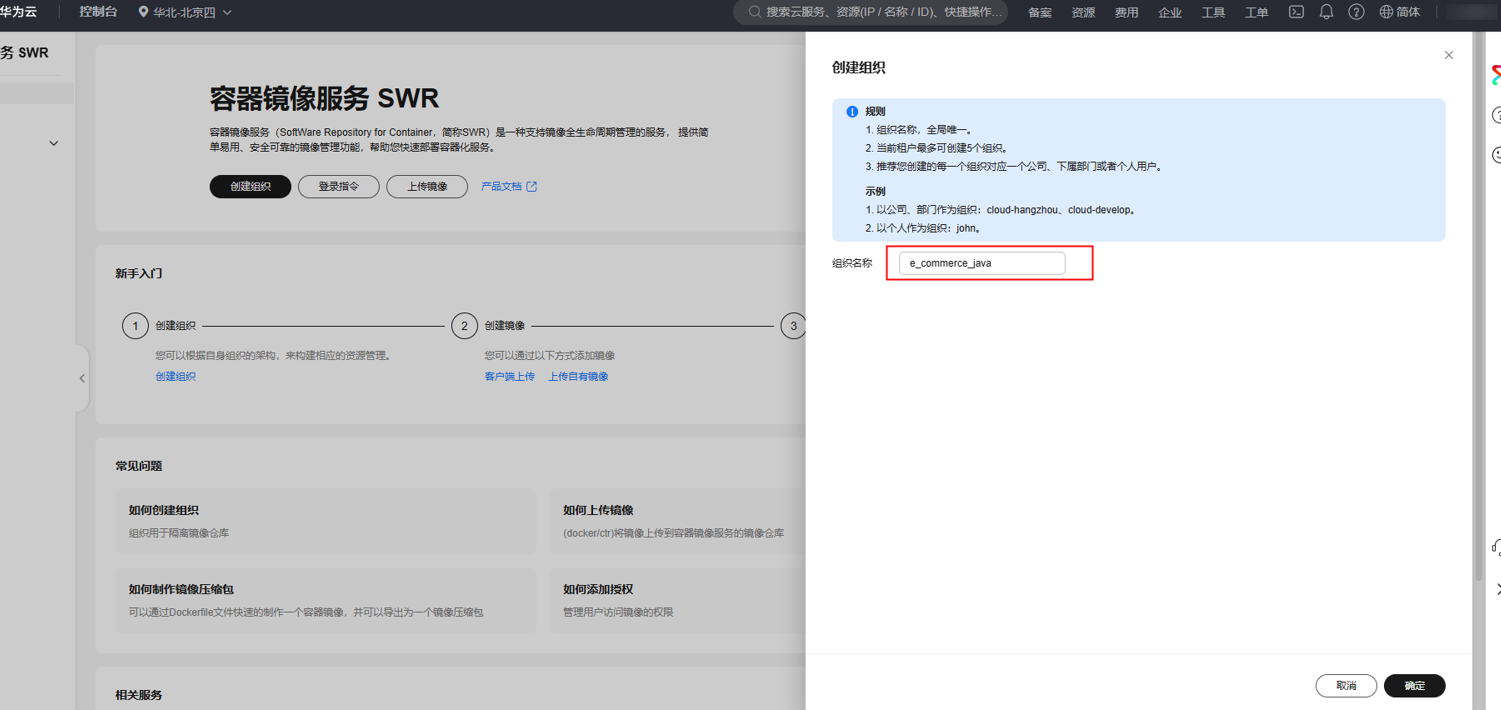Click the 示例 heading in rules box

875,191
